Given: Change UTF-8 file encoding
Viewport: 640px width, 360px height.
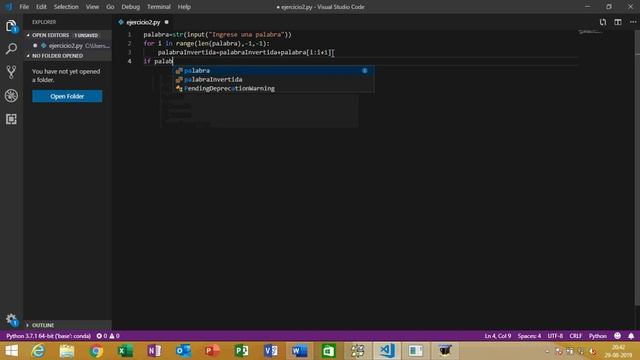Looking at the screenshot, I should click(555, 336).
